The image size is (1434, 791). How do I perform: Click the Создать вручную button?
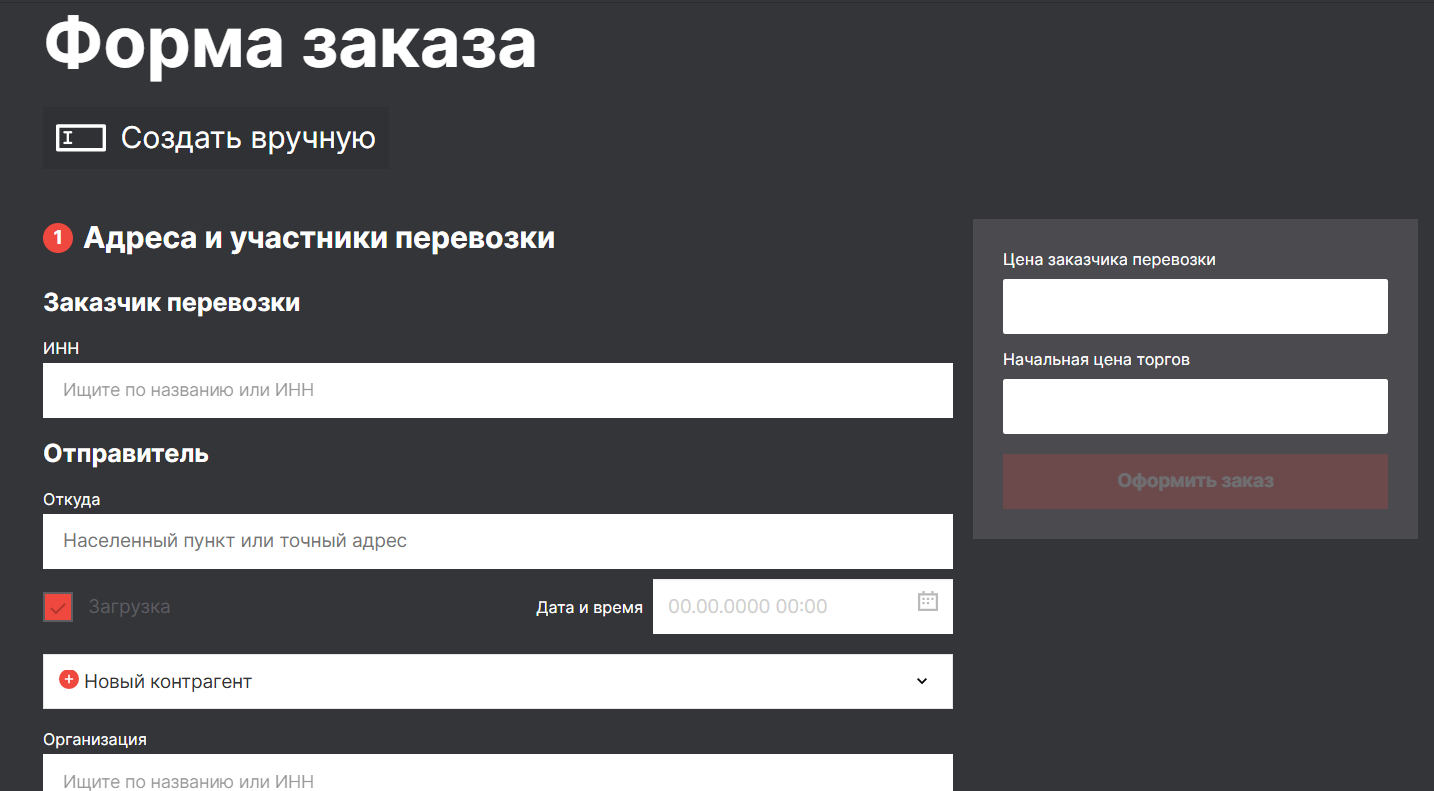click(216, 138)
